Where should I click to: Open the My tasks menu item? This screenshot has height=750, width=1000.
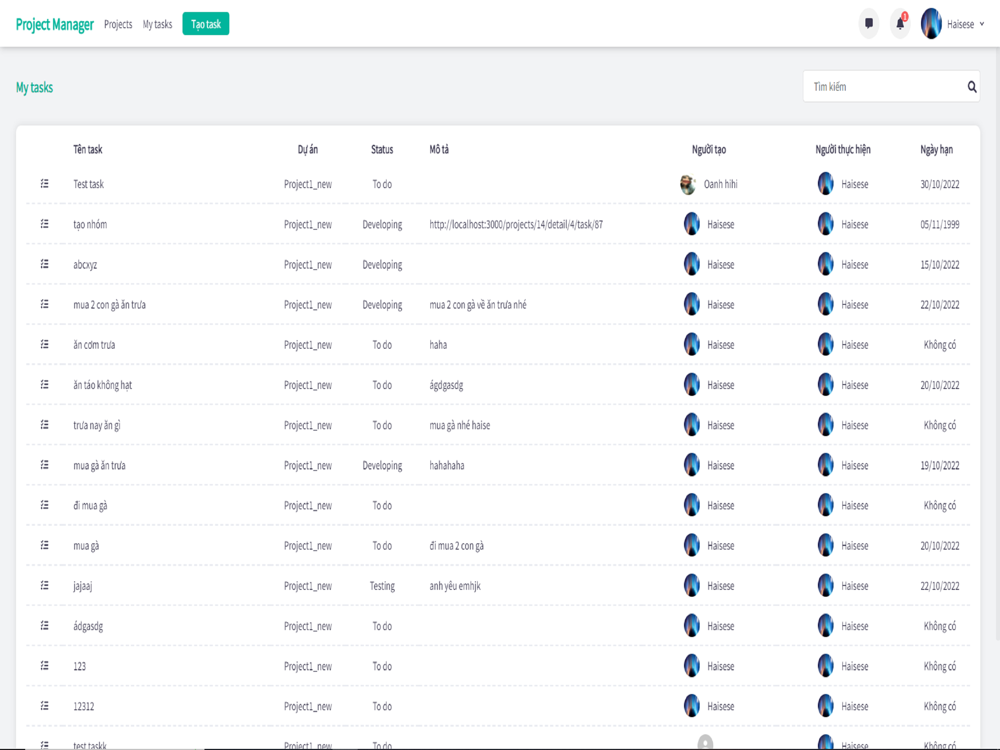(158, 24)
